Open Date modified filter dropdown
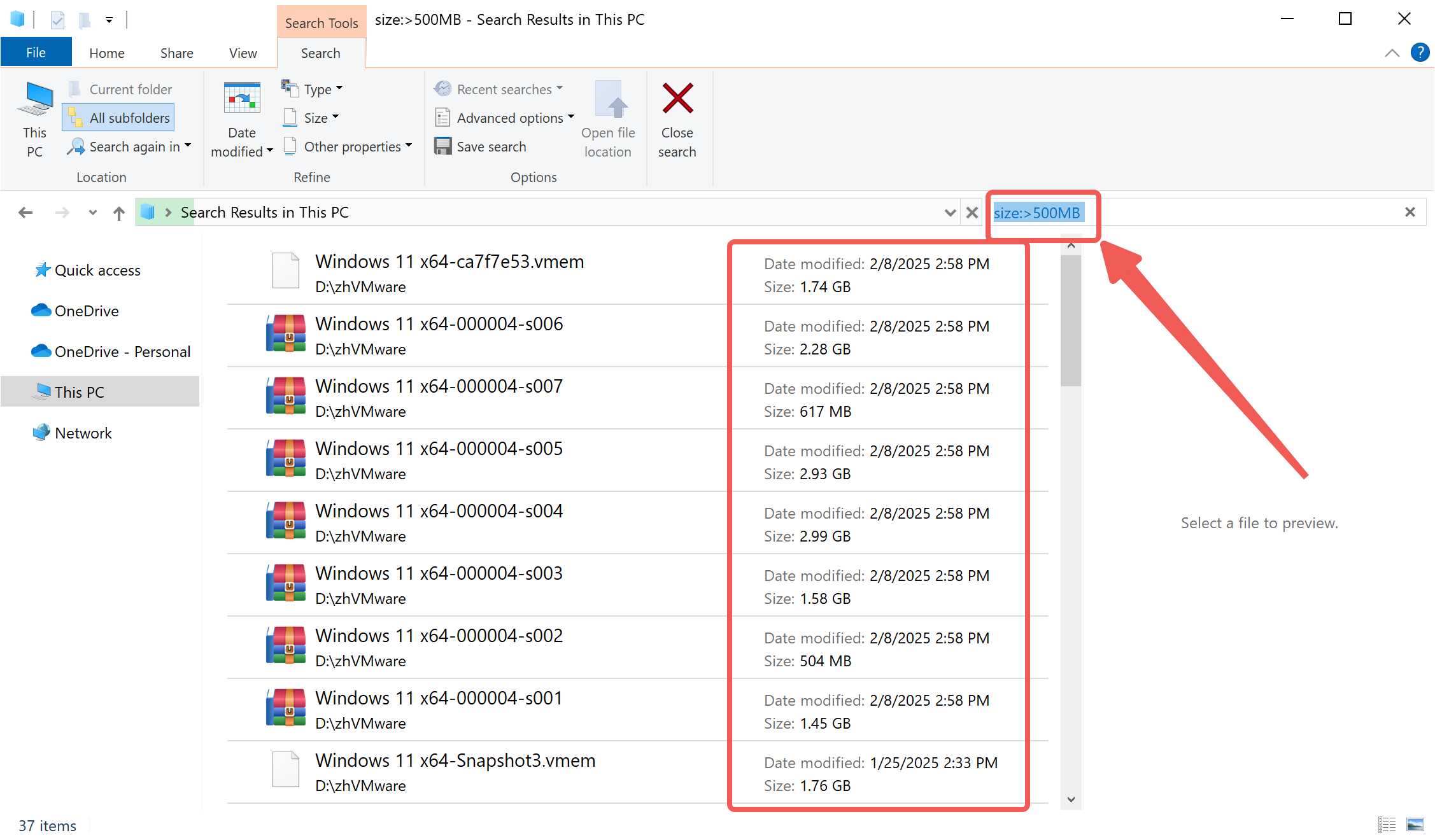The height and width of the screenshot is (840, 1435). click(241, 120)
